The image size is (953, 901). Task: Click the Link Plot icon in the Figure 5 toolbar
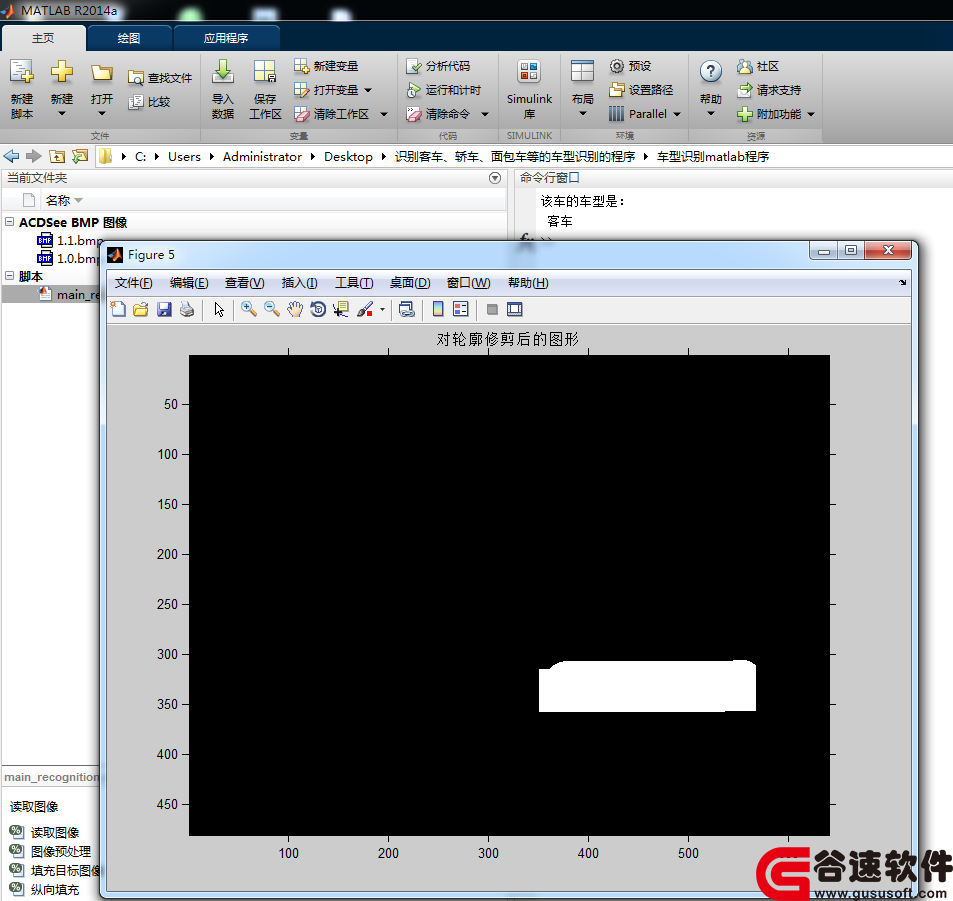(x=407, y=309)
